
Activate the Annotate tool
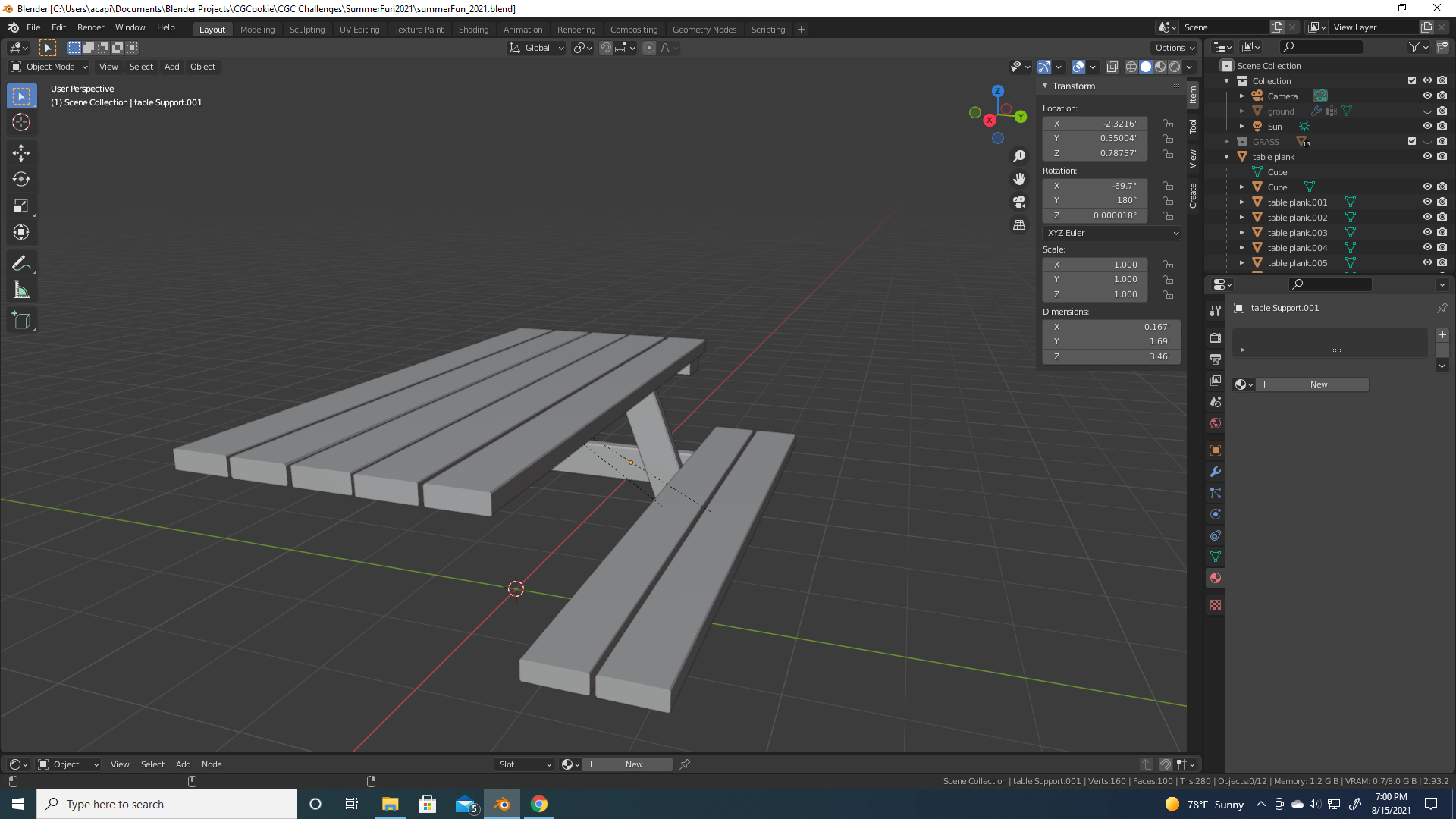pos(21,264)
